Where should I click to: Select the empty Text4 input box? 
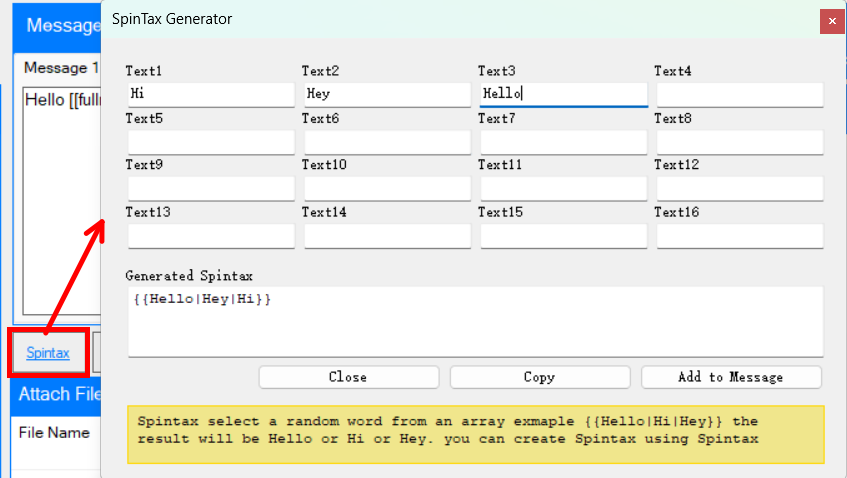pos(739,94)
